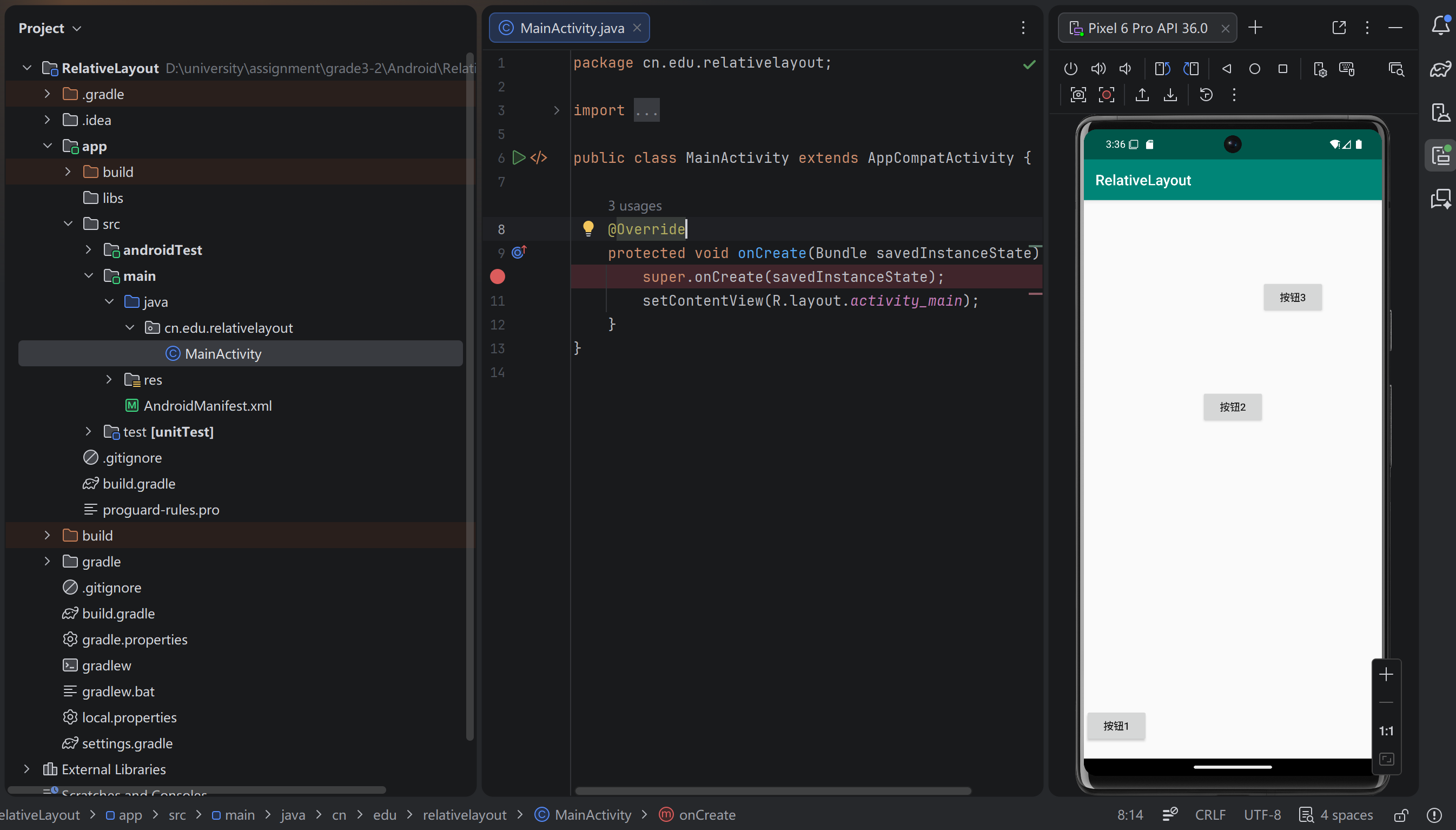The width and height of the screenshot is (1456, 830).
Task: Open the UTF-8 encoding selector
Action: 1262,815
